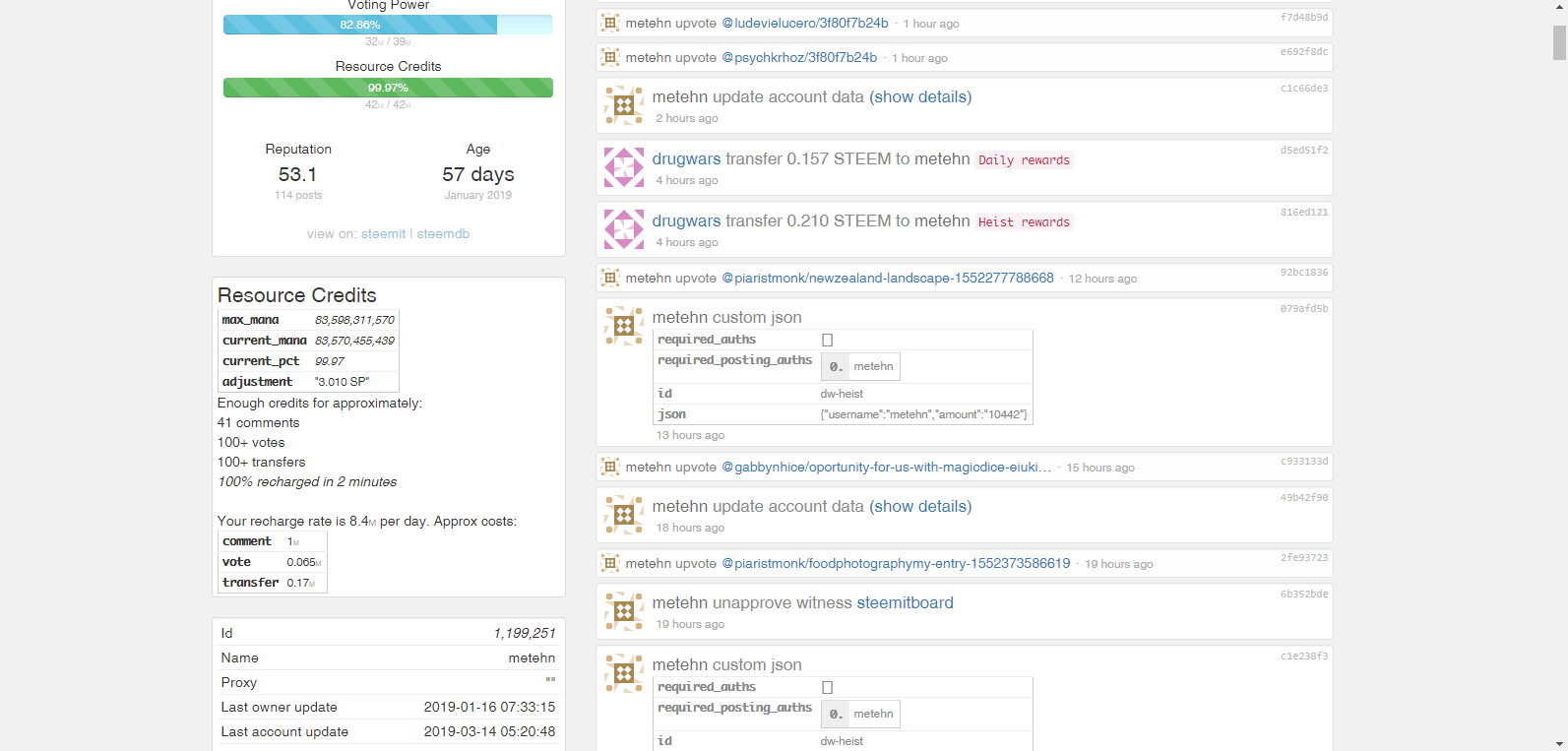Open metehn avatar on 2-hours-ago account update
This screenshot has width=1568, height=751.
tap(624, 105)
